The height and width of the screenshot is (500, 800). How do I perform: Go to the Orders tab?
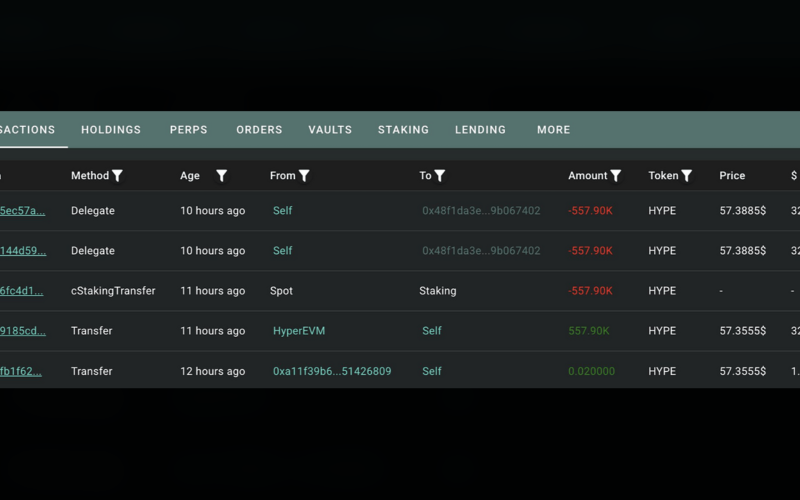pyautogui.click(x=259, y=130)
